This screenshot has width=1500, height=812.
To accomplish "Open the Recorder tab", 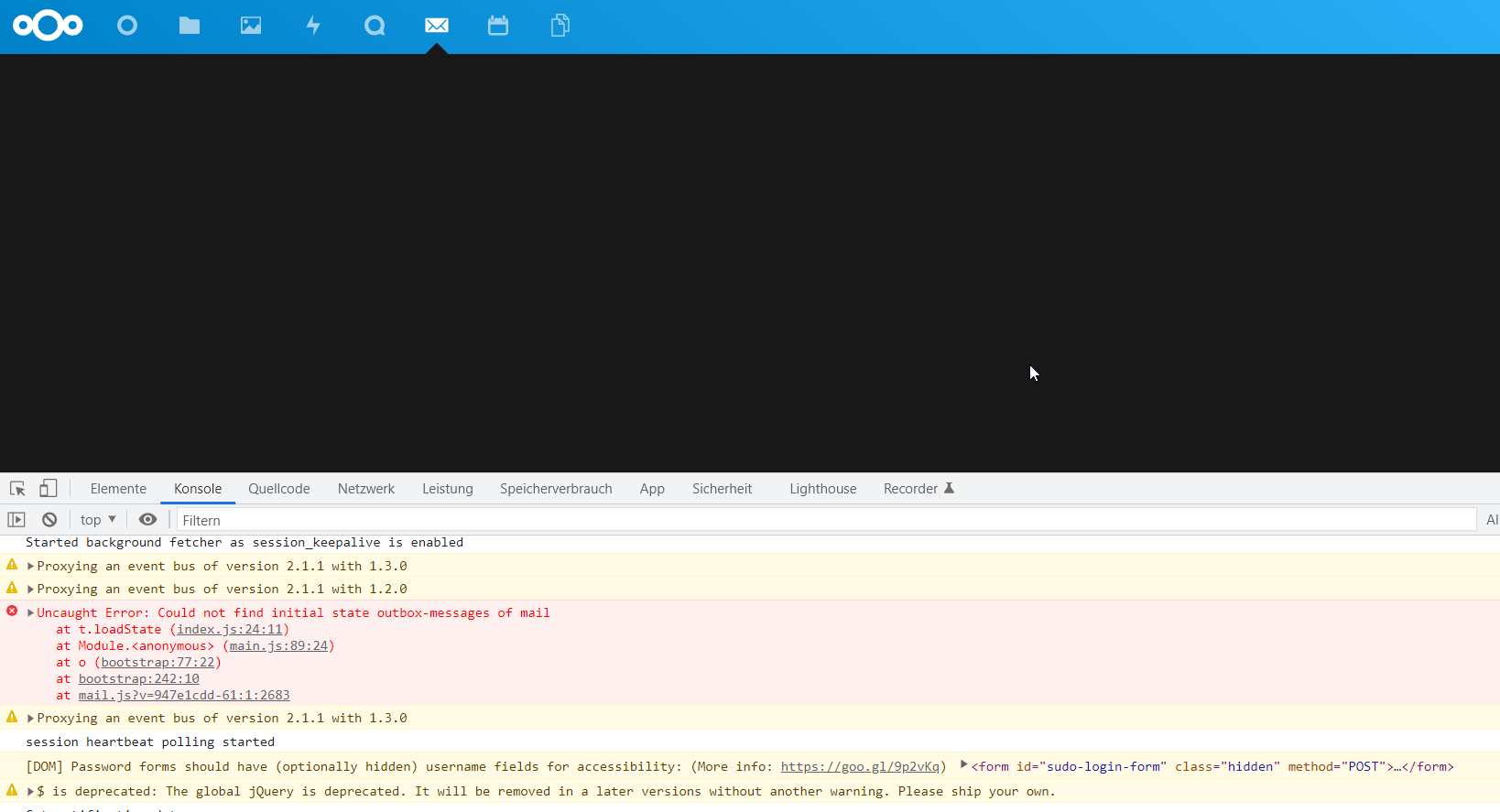I will (918, 489).
